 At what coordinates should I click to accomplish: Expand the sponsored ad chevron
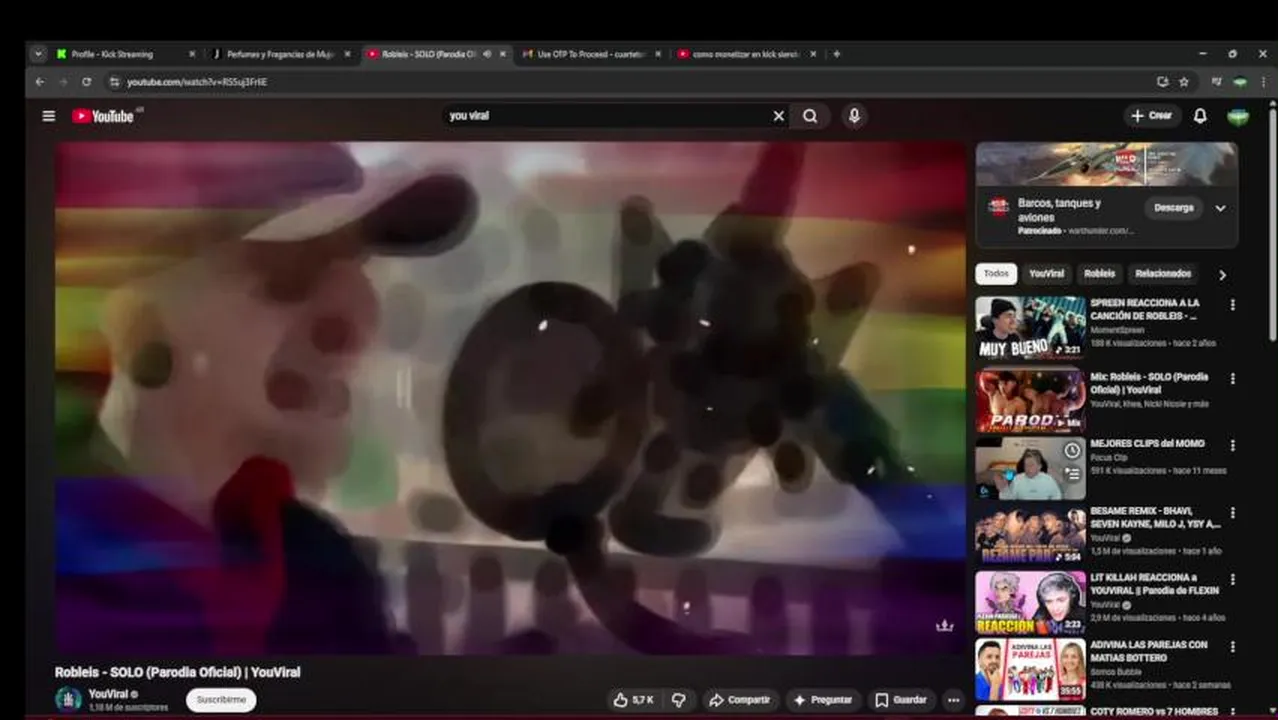1220,208
